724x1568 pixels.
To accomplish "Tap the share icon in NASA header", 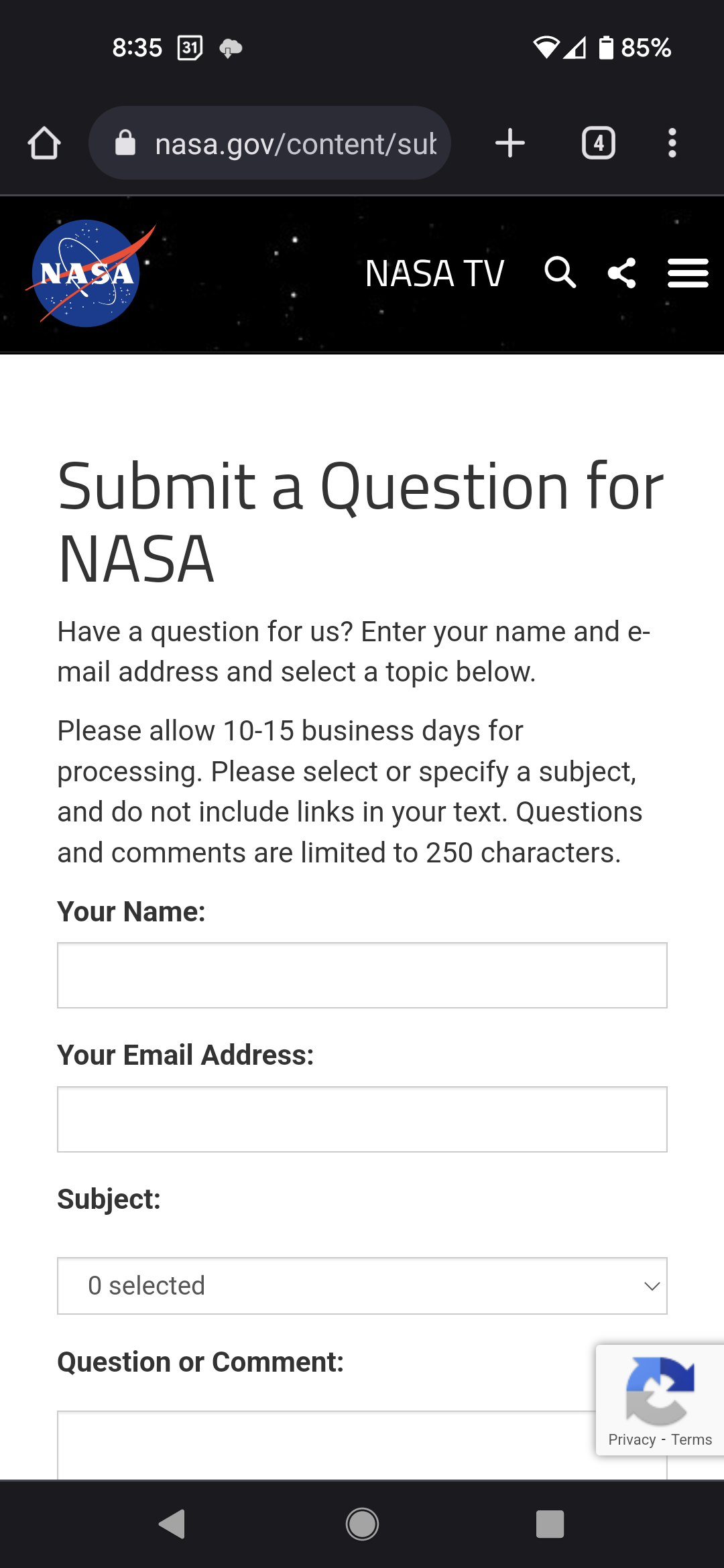I will 621,273.
